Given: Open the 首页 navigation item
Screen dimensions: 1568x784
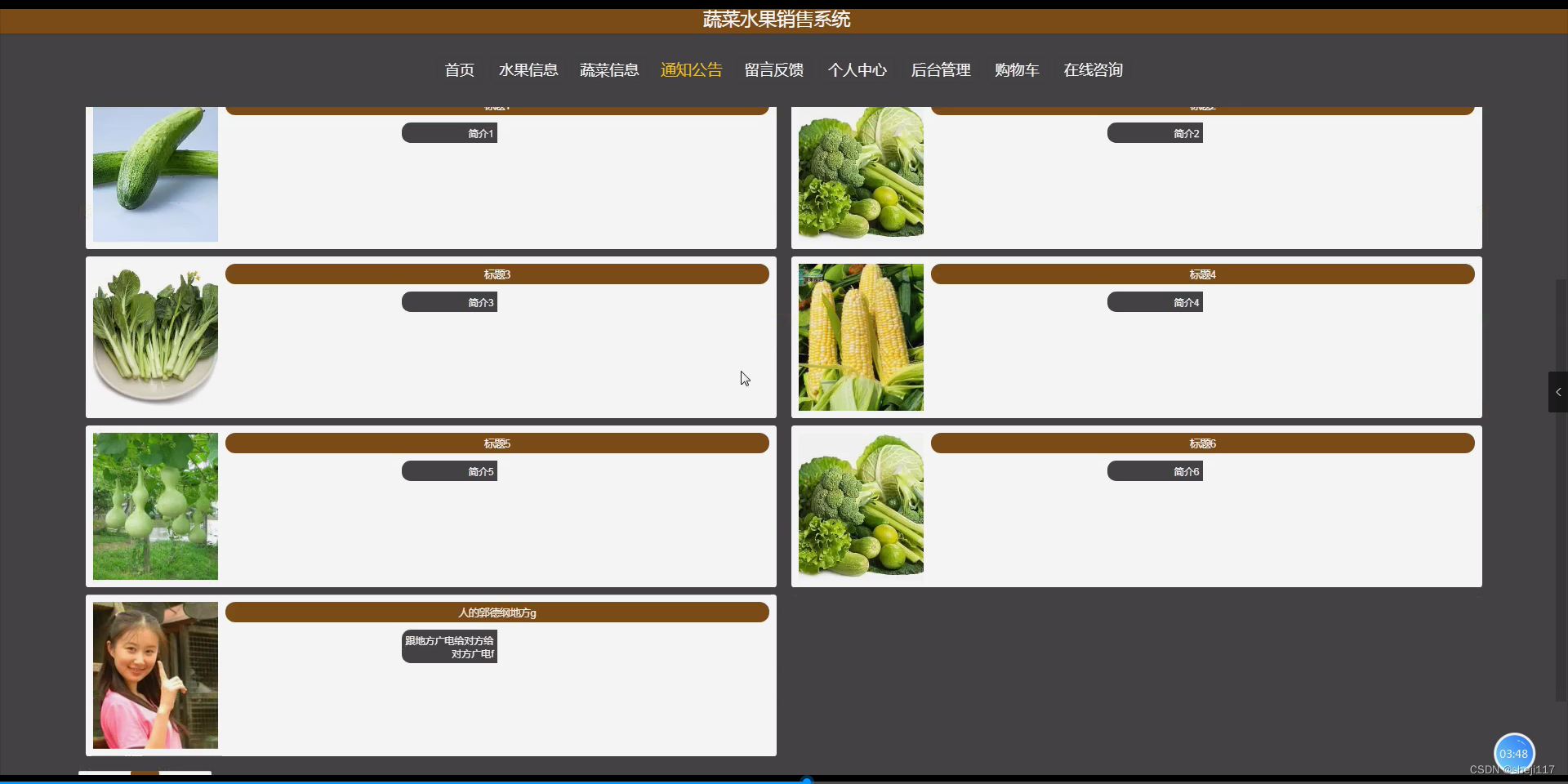Looking at the screenshot, I should pyautogui.click(x=459, y=70).
